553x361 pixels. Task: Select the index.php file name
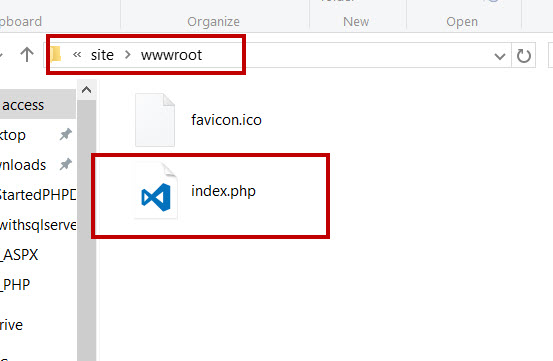[223, 191]
